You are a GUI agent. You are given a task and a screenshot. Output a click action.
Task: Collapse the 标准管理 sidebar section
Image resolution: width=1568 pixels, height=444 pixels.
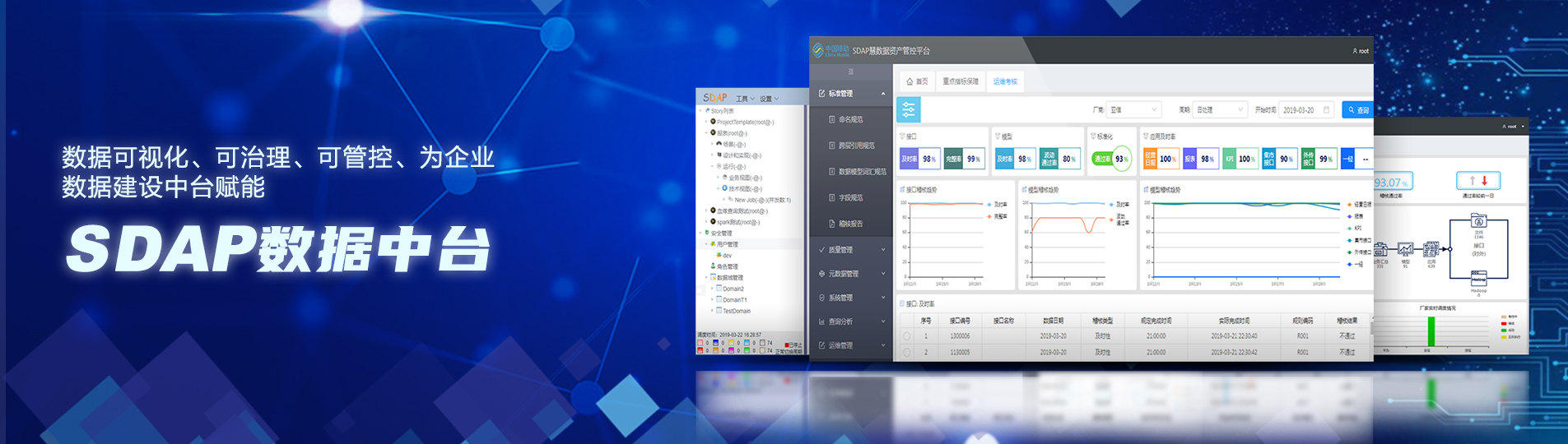(851, 94)
